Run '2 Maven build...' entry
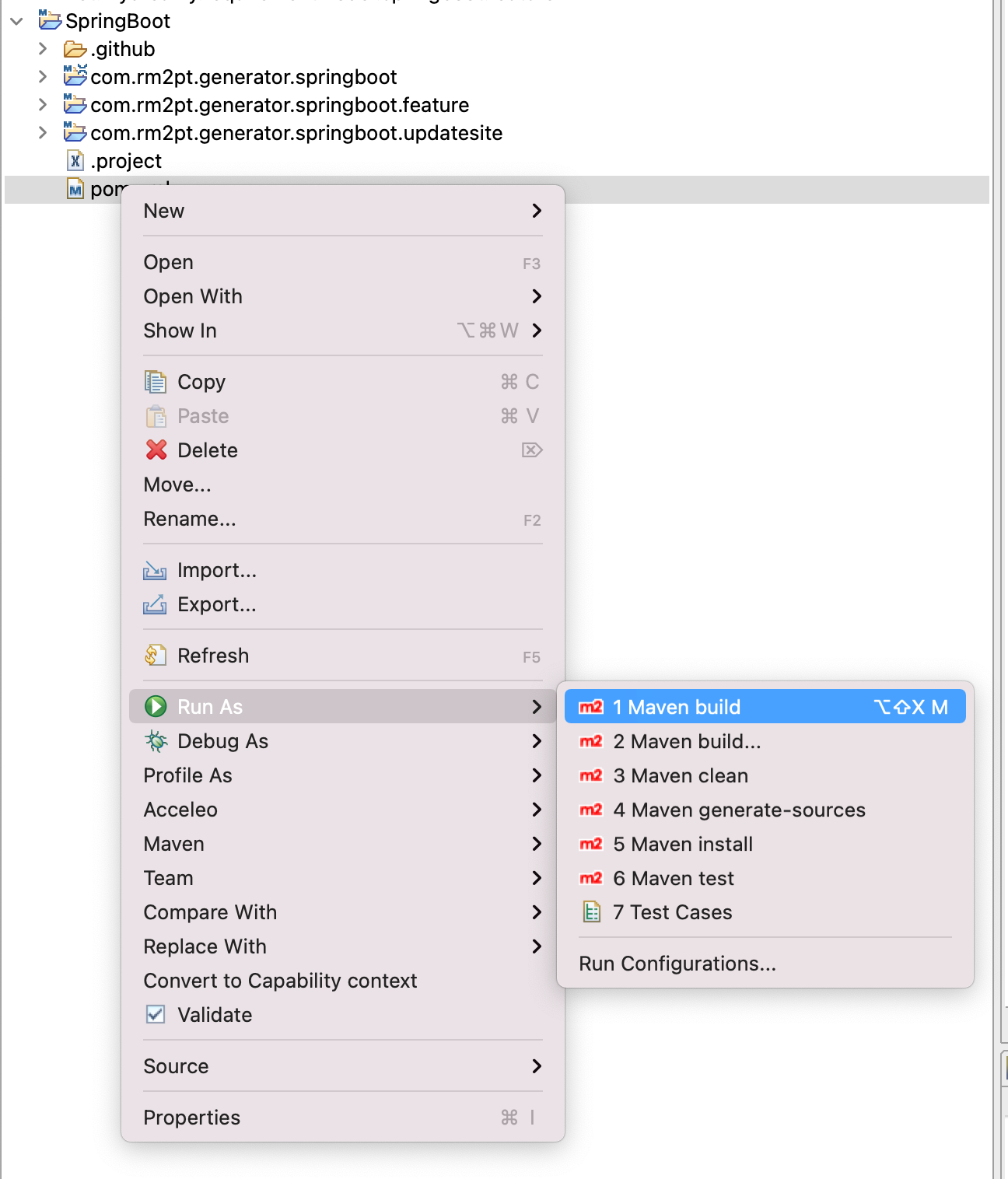Image resolution: width=1008 pixels, height=1179 pixels. click(x=765, y=741)
